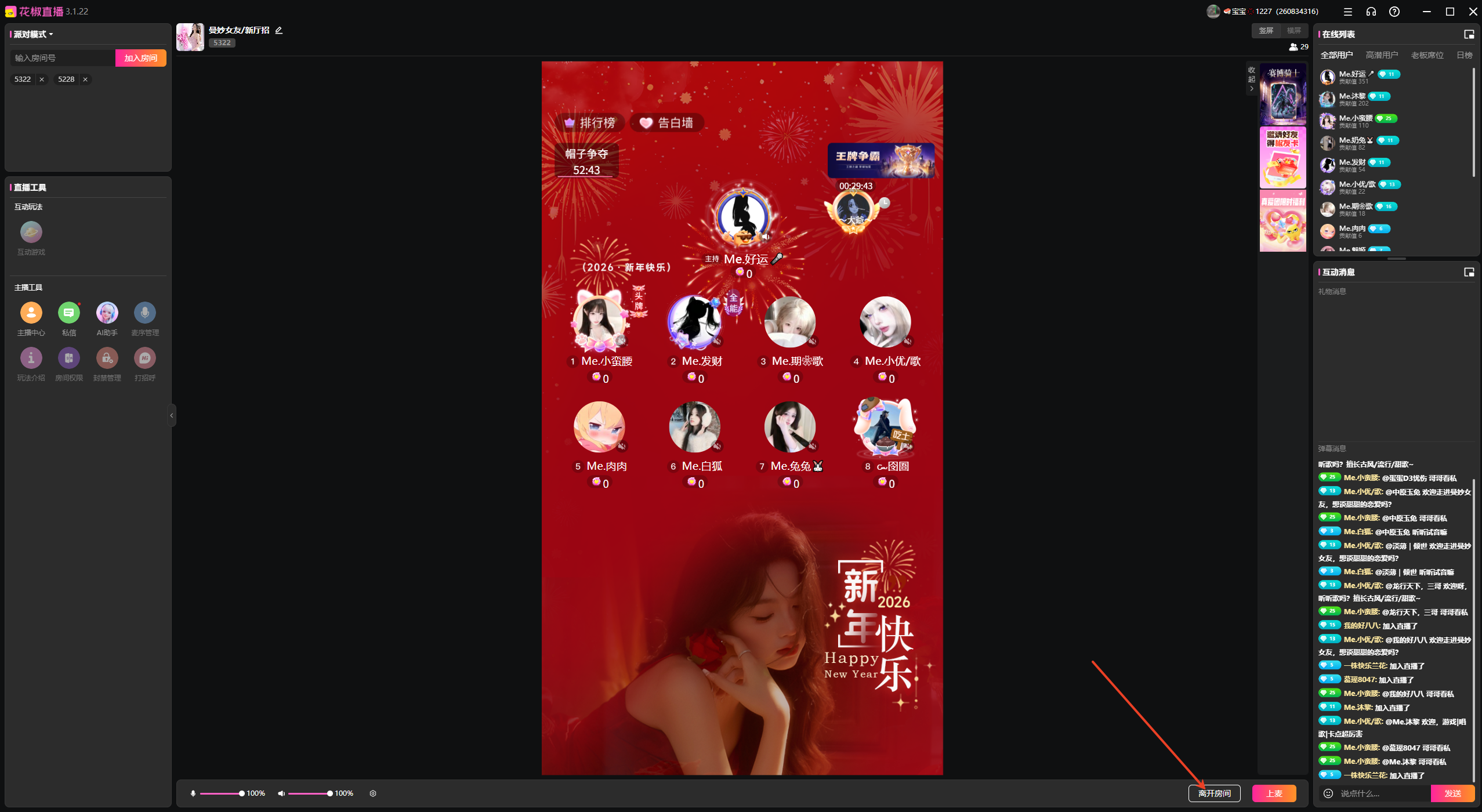Viewport: 1482px width, 812px height.
Task: Open the 私信 private messages icon
Action: [68, 313]
